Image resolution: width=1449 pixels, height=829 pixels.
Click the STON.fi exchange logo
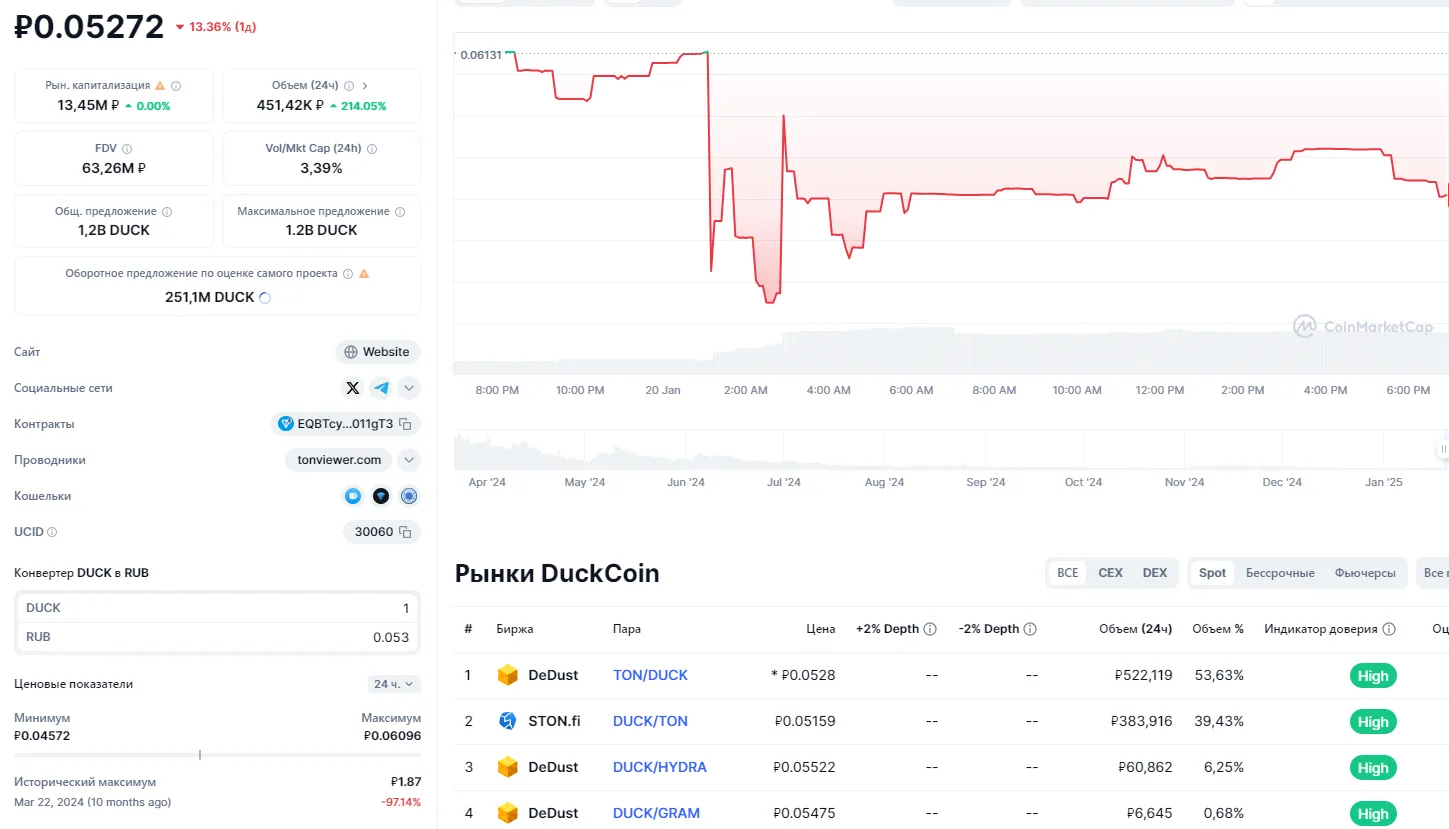(x=508, y=721)
